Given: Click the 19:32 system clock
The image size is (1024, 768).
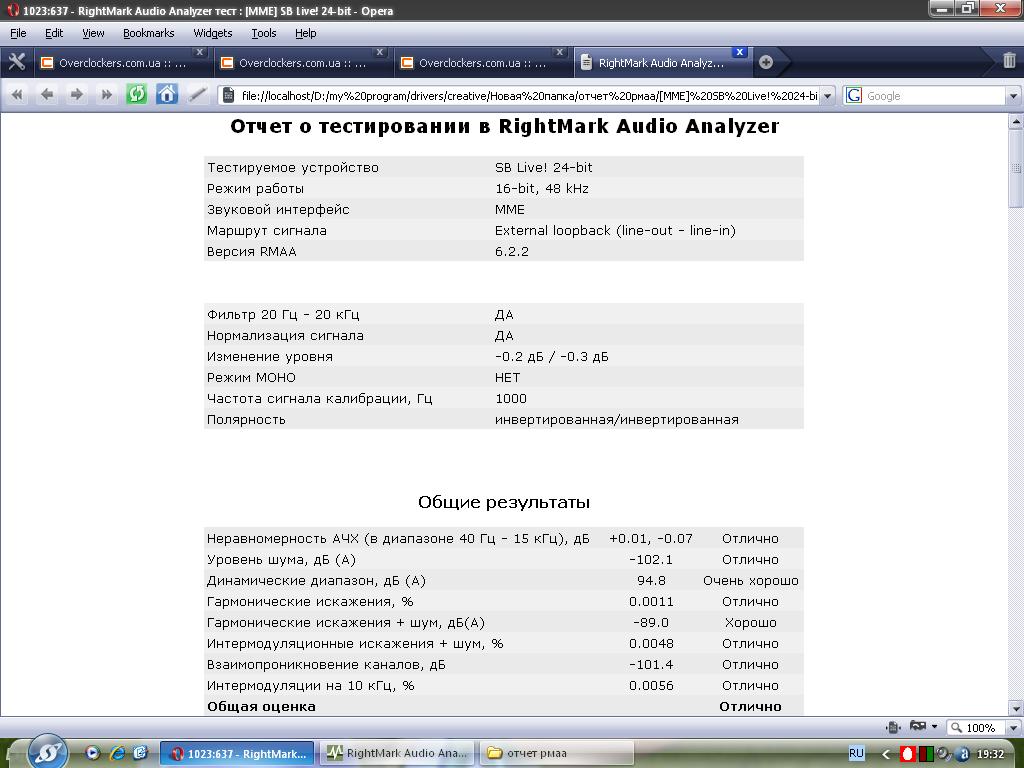Looking at the screenshot, I should click(990, 754).
